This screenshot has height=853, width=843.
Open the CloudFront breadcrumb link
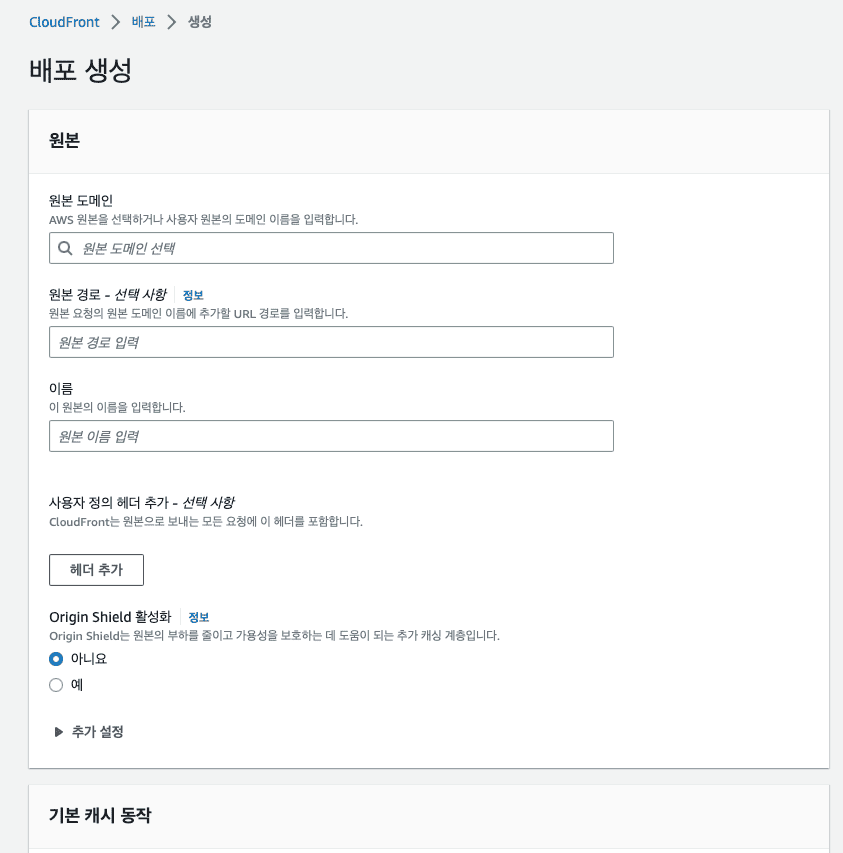click(64, 22)
